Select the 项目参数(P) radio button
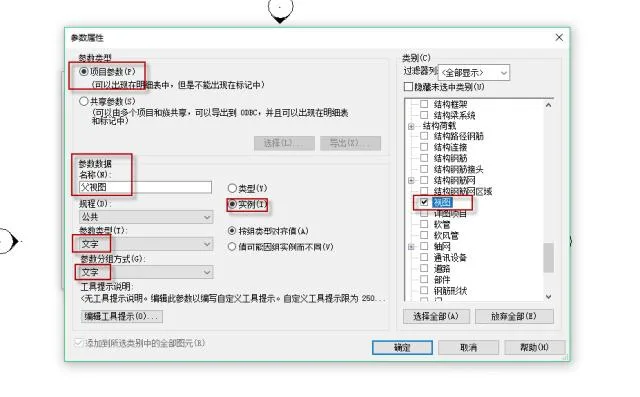Image resolution: width=640 pixels, height=397 pixels. pyautogui.click(x=84, y=72)
